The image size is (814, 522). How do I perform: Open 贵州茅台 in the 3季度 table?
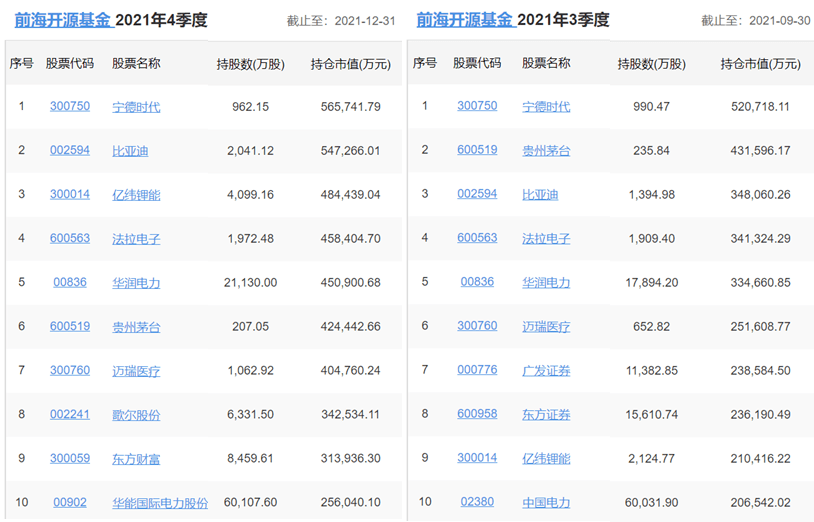click(x=546, y=150)
